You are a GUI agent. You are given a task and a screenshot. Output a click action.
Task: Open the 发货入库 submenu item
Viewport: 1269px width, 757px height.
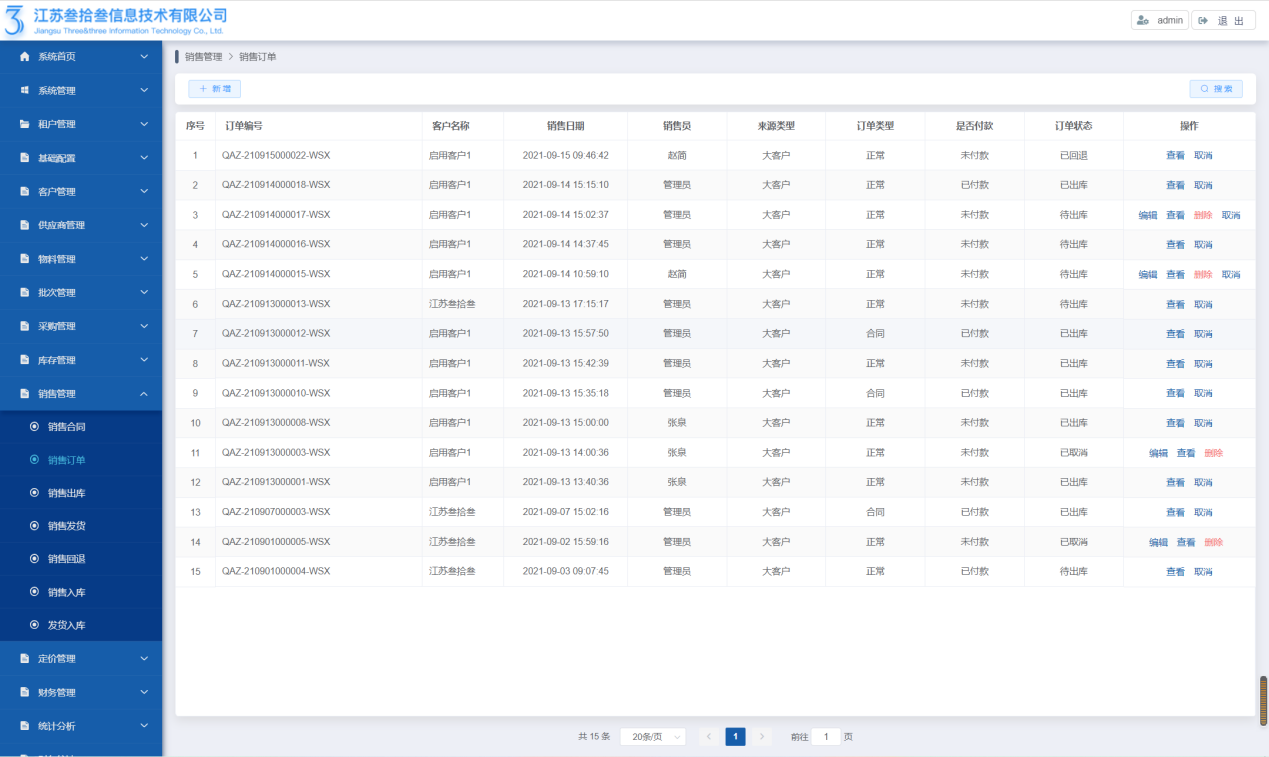(x=66, y=625)
